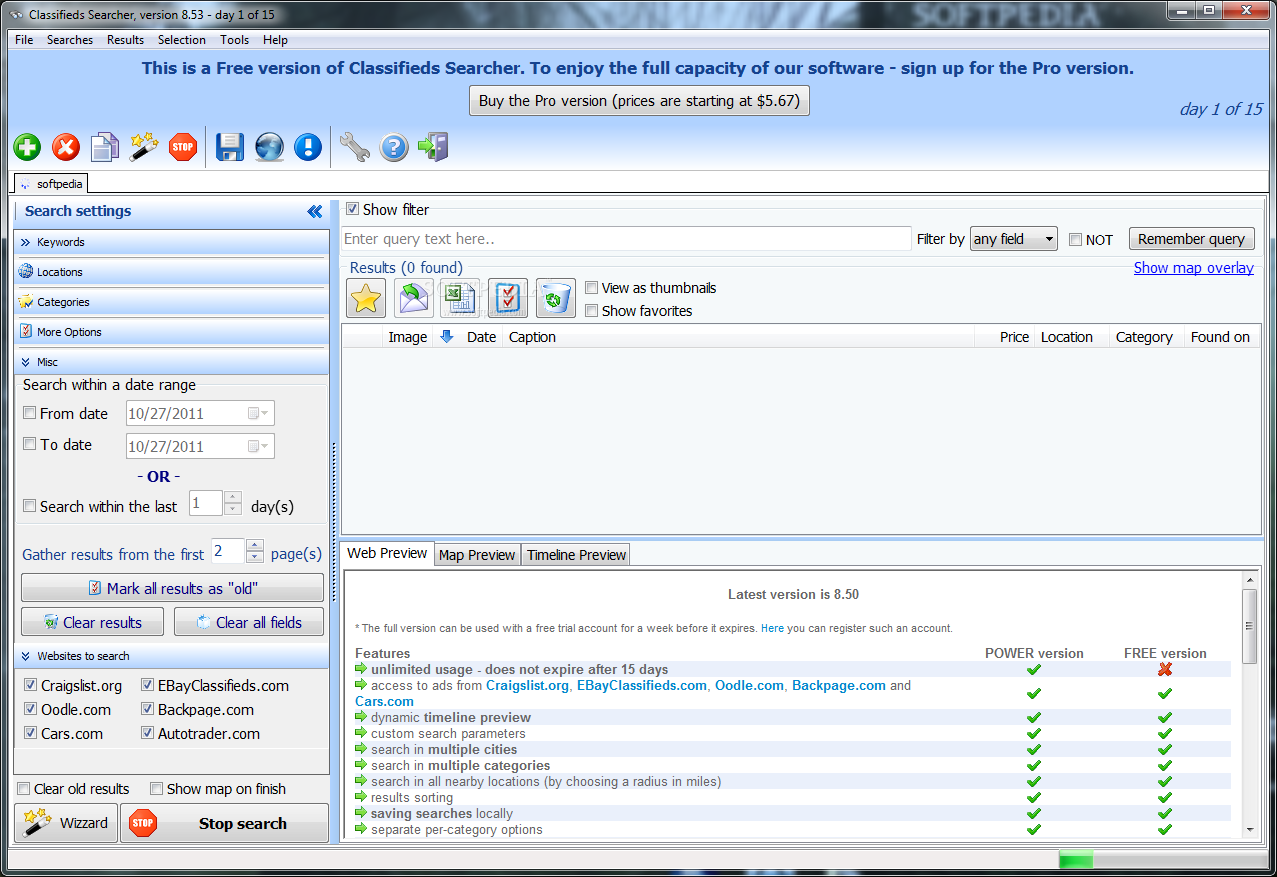
Task: Click the recycle bin results icon
Action: pyautogui.click(x=556, y=298)
